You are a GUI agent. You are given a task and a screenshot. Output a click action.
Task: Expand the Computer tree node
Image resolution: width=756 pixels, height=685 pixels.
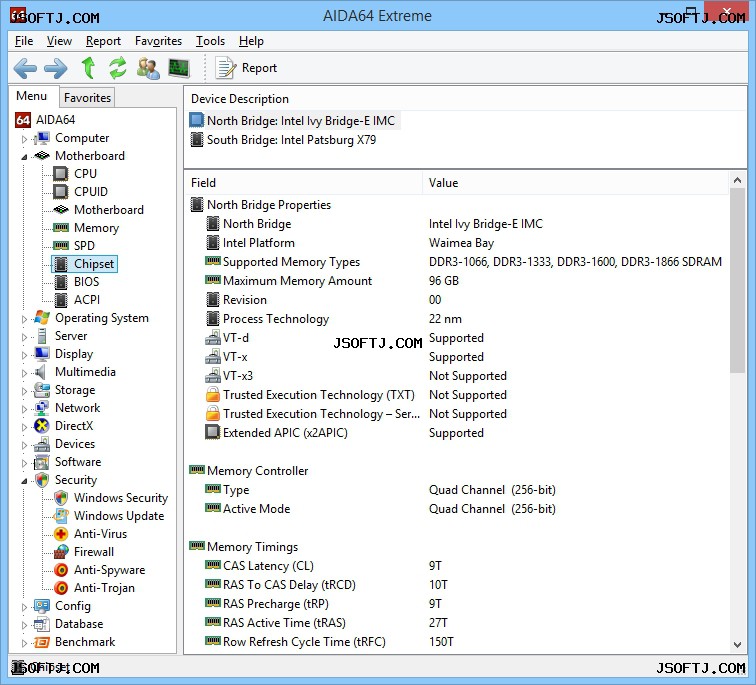pos(24,139)
